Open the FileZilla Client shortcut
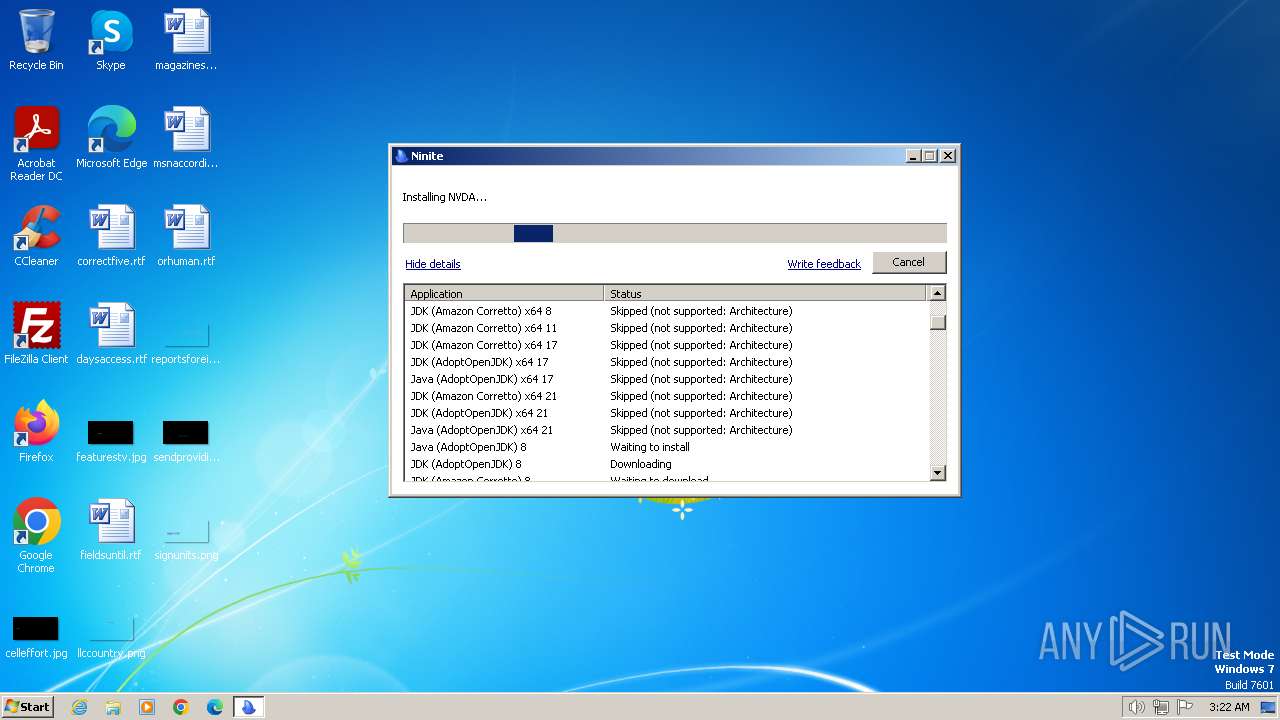Viewport: 1280px width, 720px height. [36, 334]
